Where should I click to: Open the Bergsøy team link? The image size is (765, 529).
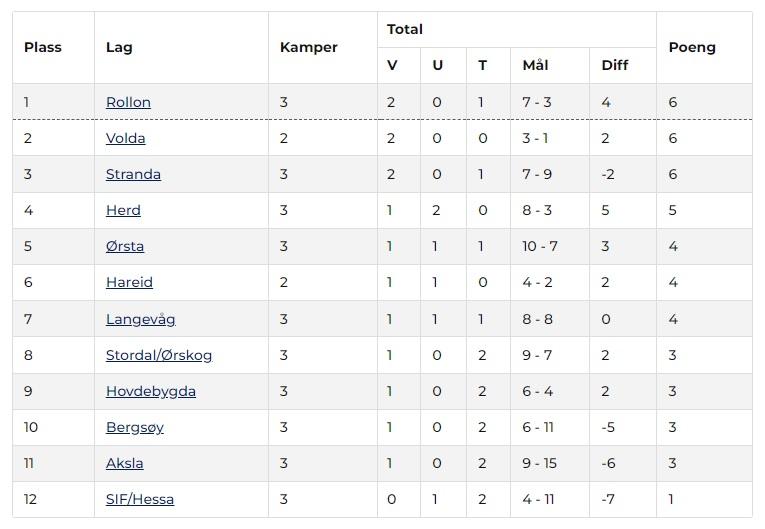135,427
